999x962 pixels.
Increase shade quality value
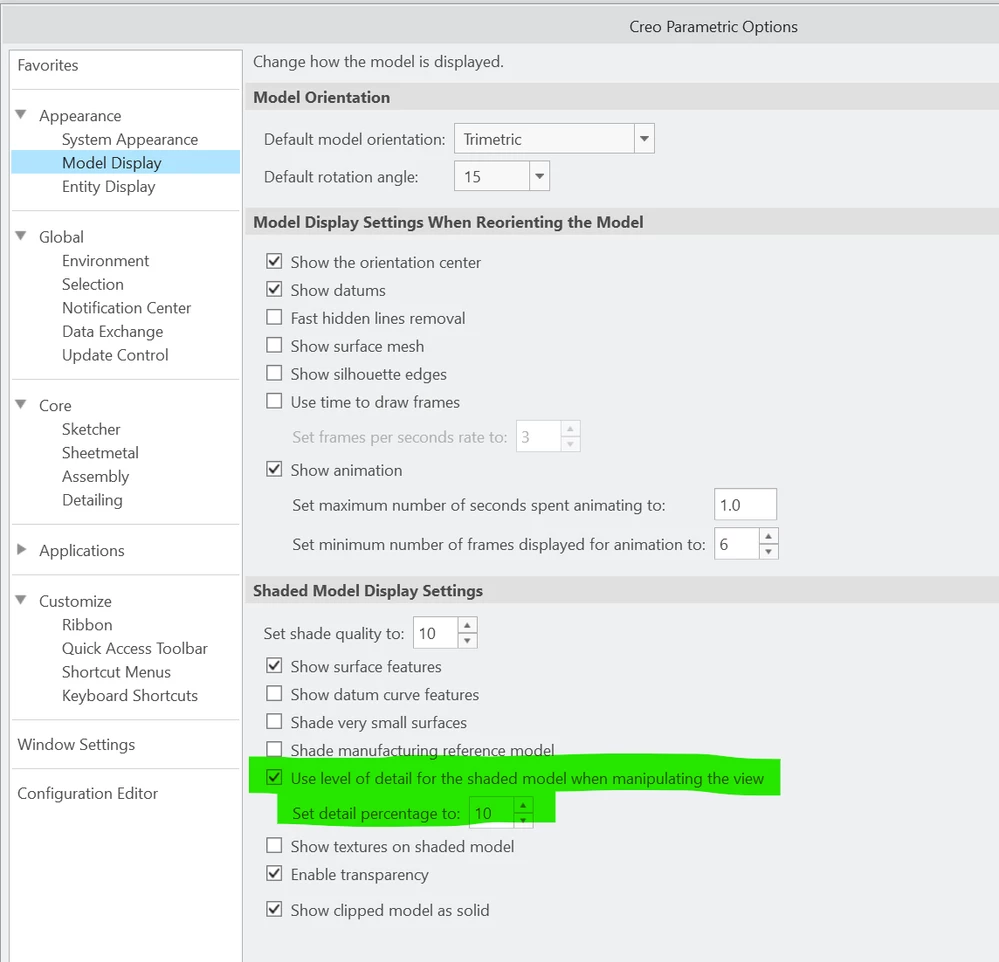467,626
